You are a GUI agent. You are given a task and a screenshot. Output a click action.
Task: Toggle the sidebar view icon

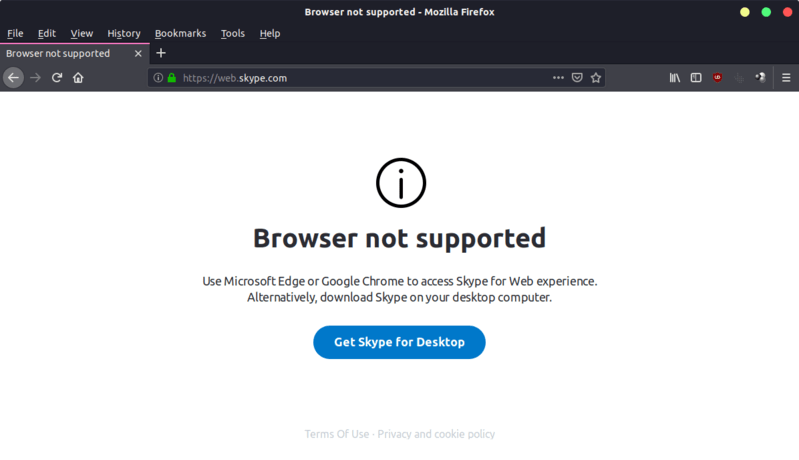(x=696, y=78)
